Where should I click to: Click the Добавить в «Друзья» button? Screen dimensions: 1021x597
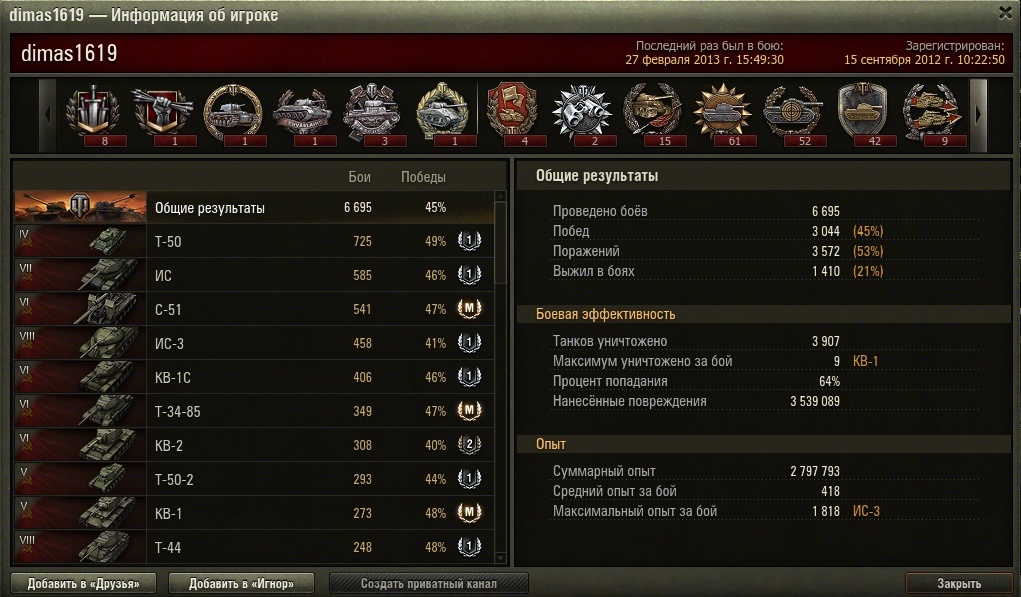83,583
